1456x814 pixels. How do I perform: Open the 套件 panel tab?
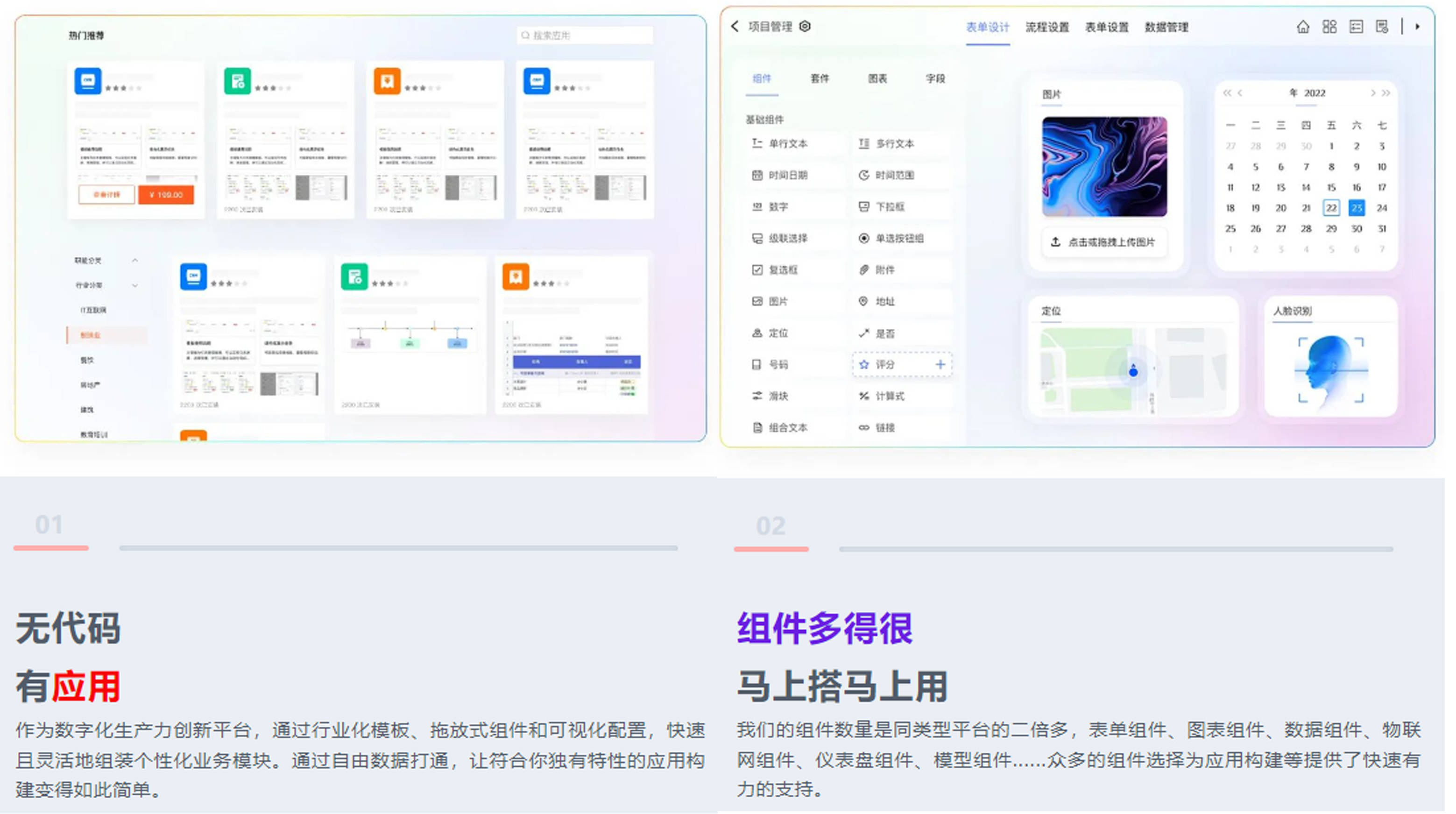(819, 79)
